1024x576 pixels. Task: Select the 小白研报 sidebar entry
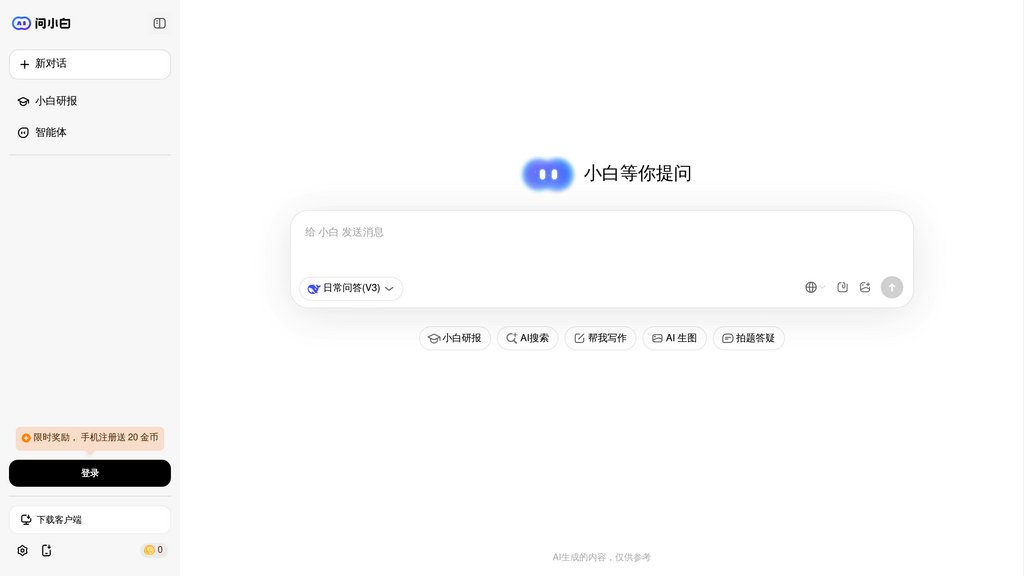(55, 101)
